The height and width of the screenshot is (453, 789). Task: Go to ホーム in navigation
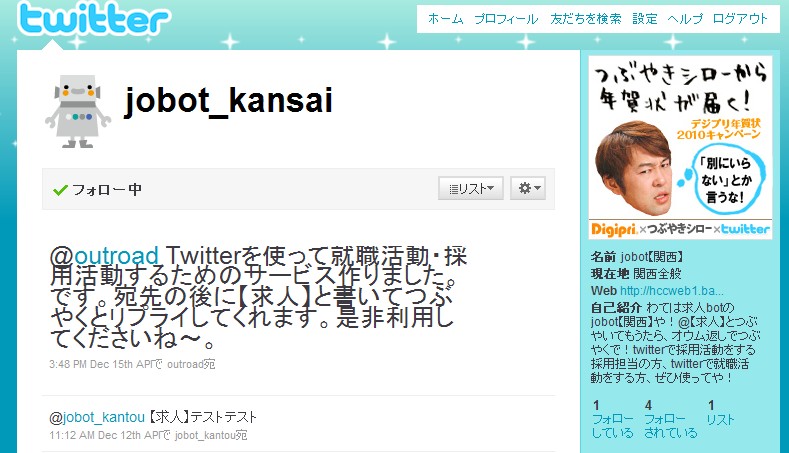pos(445,19)
